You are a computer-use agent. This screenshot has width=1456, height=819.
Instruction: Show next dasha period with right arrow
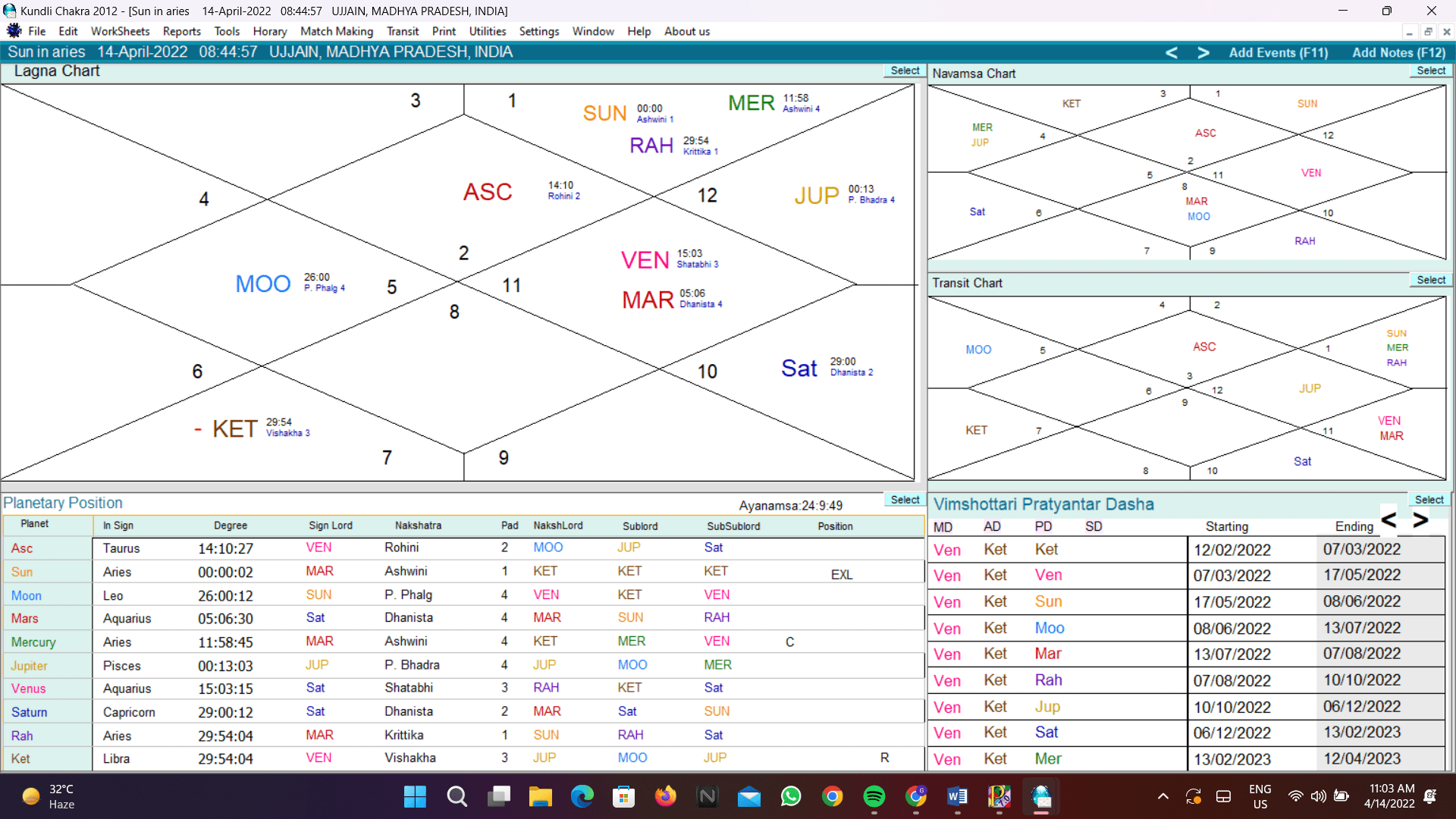(1420, 520)
